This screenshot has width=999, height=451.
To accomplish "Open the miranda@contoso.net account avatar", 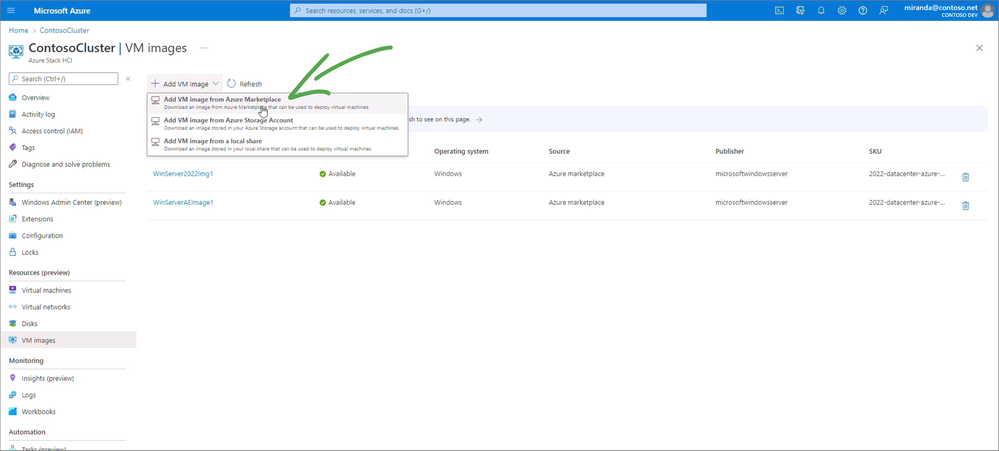I will pyautogui.click(x=988, y=10).
